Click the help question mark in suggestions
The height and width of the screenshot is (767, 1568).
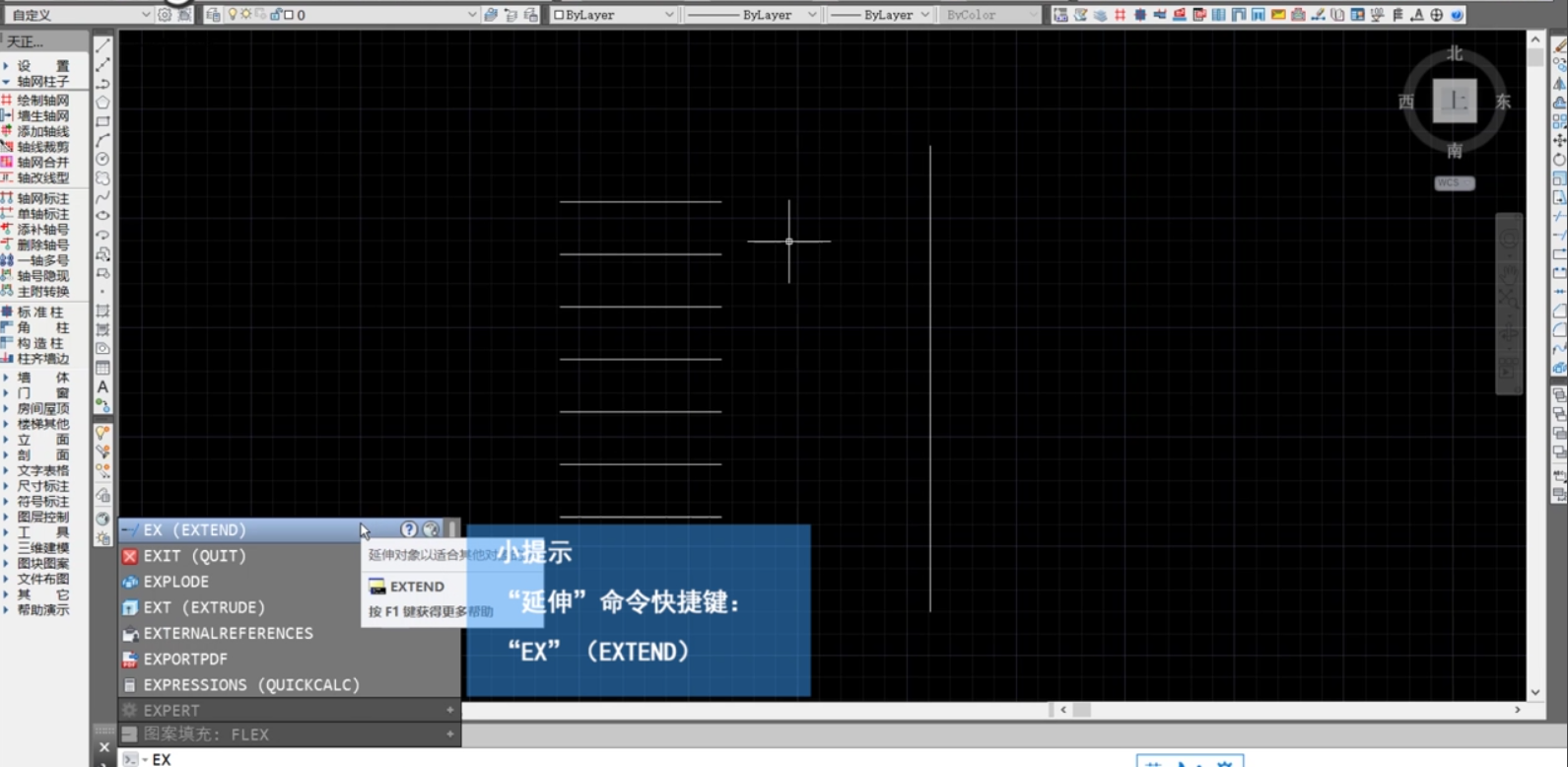click(408, 529)
